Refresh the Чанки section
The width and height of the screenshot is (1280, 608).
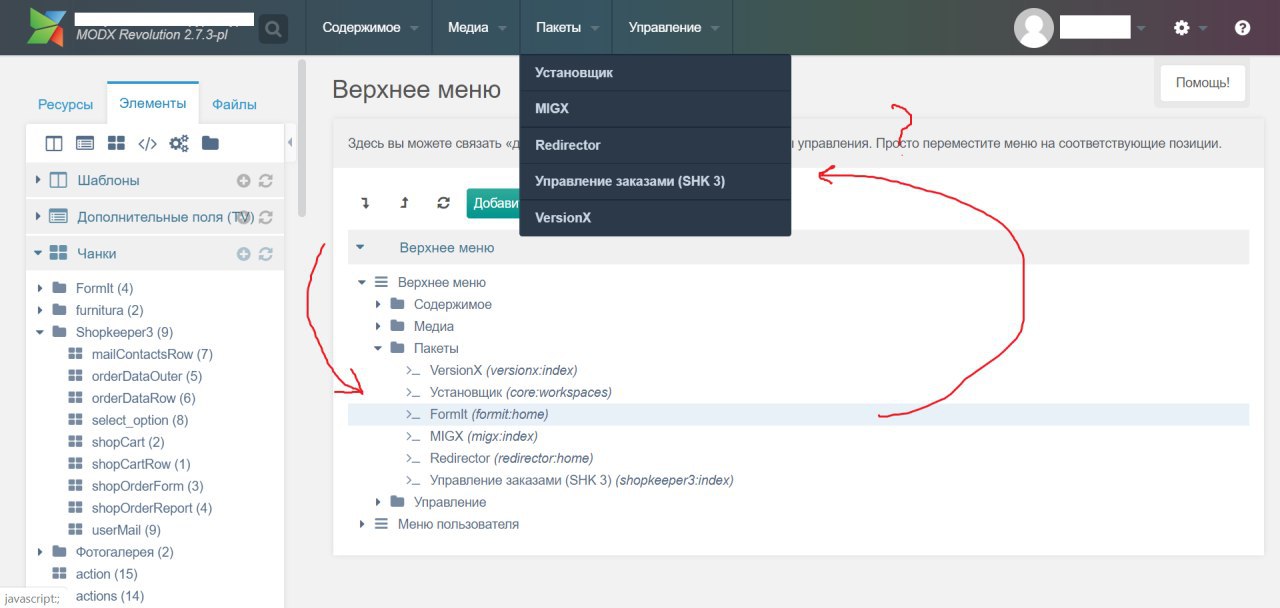pyautogui.click(x=265, y=254)
